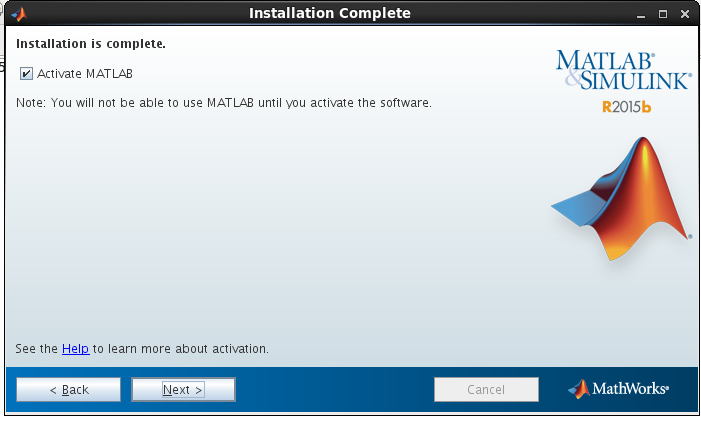
Task: Click the 'Installation Complete' title bar text
Action: pyautogui.click(x=329, y=13)
